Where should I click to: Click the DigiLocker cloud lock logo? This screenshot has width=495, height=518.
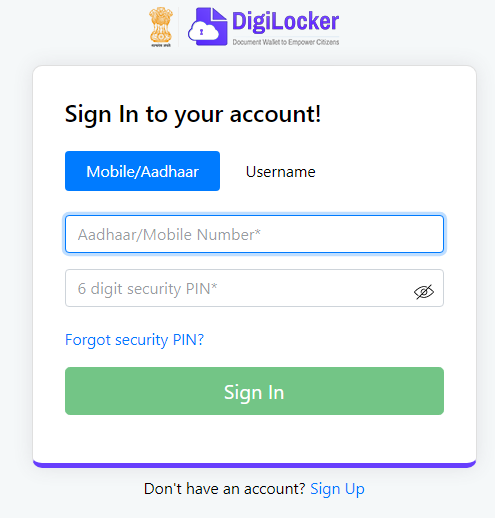click(x=208, y=27)
